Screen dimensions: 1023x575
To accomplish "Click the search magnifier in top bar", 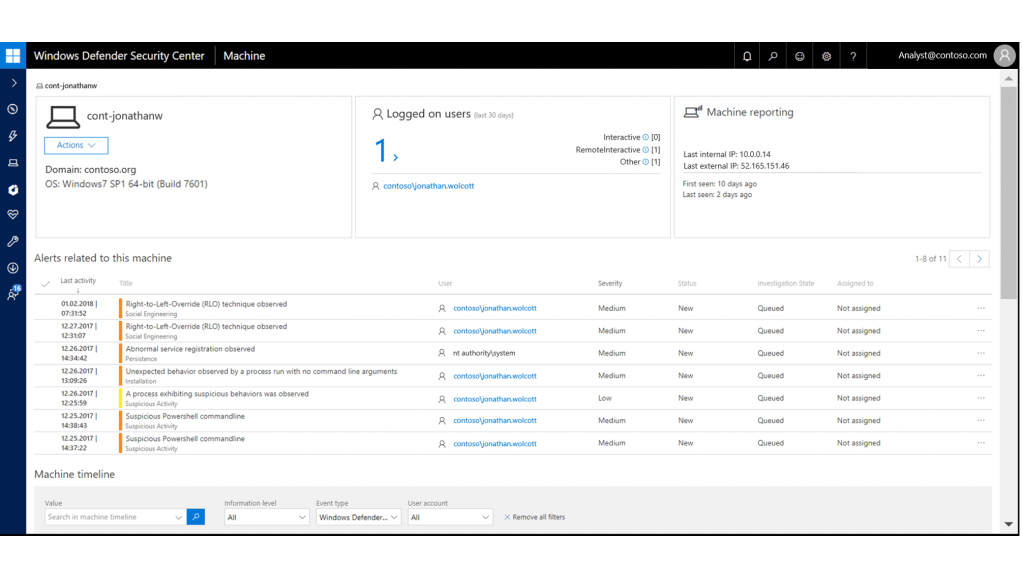I will tap(773, 56).
